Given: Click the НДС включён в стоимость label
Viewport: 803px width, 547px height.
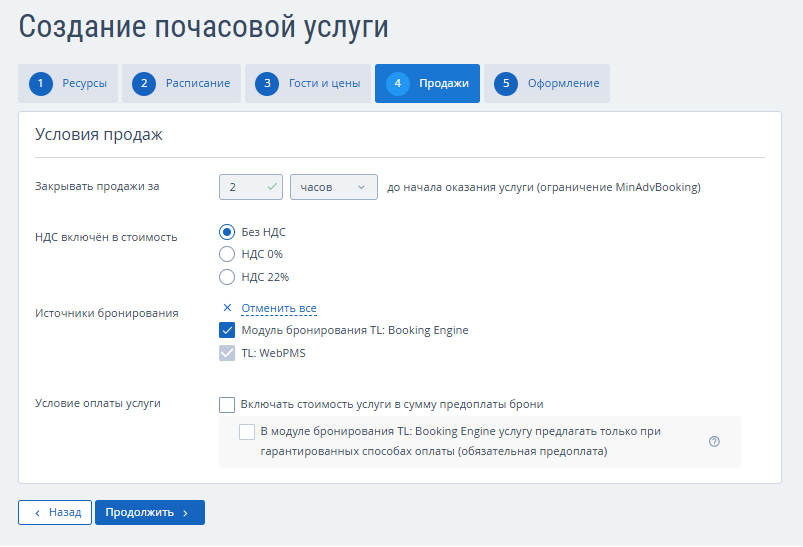Looking at the screenshot, I should coord(106,237).
